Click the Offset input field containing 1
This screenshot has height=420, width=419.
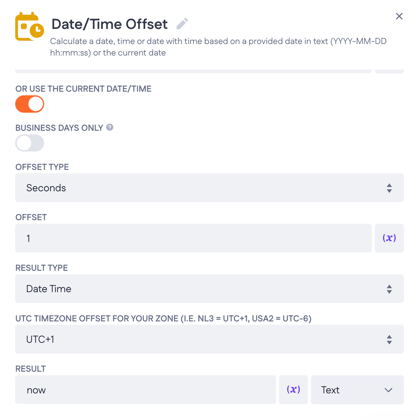click(193, 238)
